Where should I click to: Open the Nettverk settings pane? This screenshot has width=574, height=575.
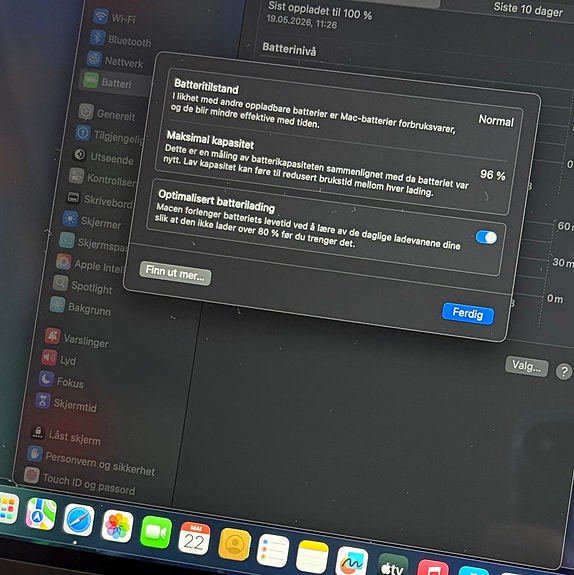(x=116, y=61)
